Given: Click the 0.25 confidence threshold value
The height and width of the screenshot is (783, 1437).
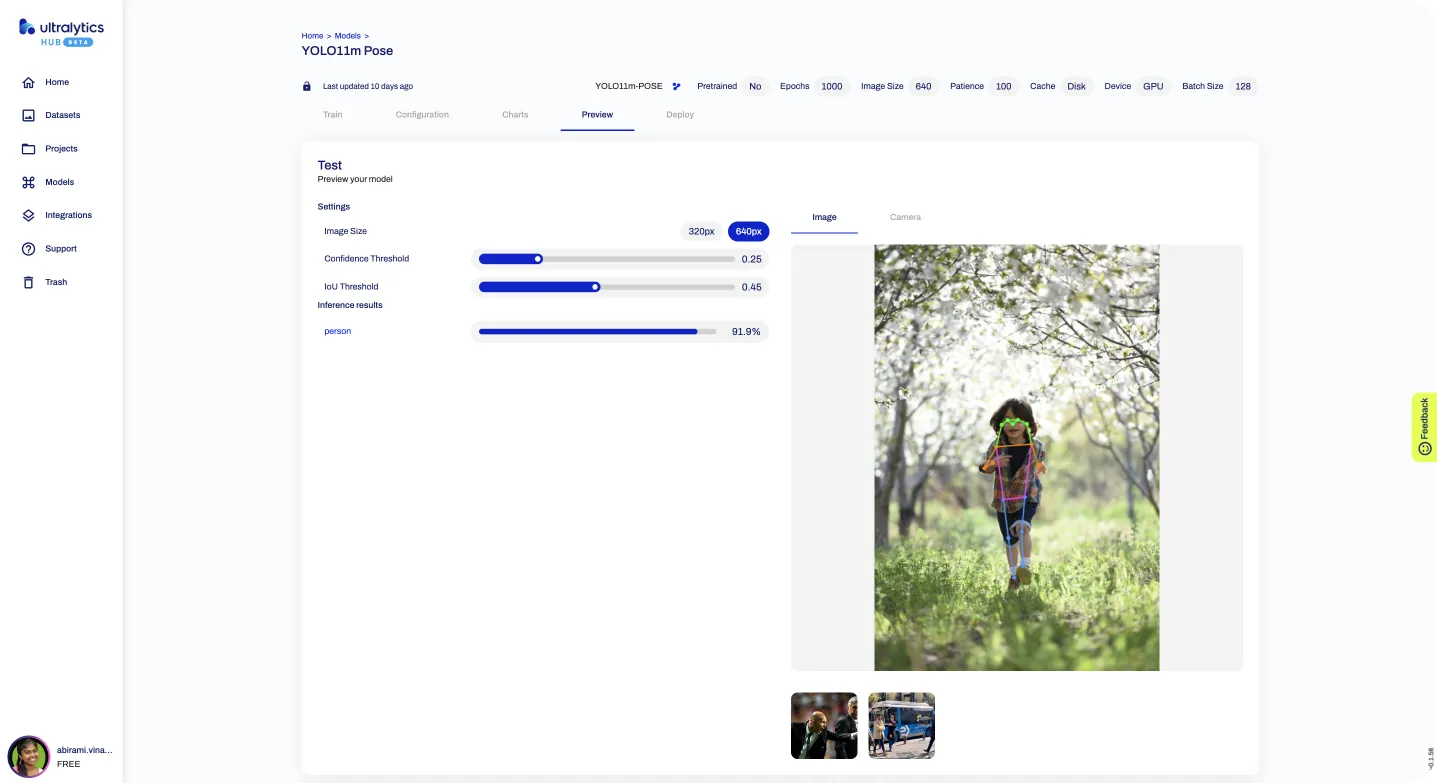Looking at the screenshot, I should tap(751, 259).
